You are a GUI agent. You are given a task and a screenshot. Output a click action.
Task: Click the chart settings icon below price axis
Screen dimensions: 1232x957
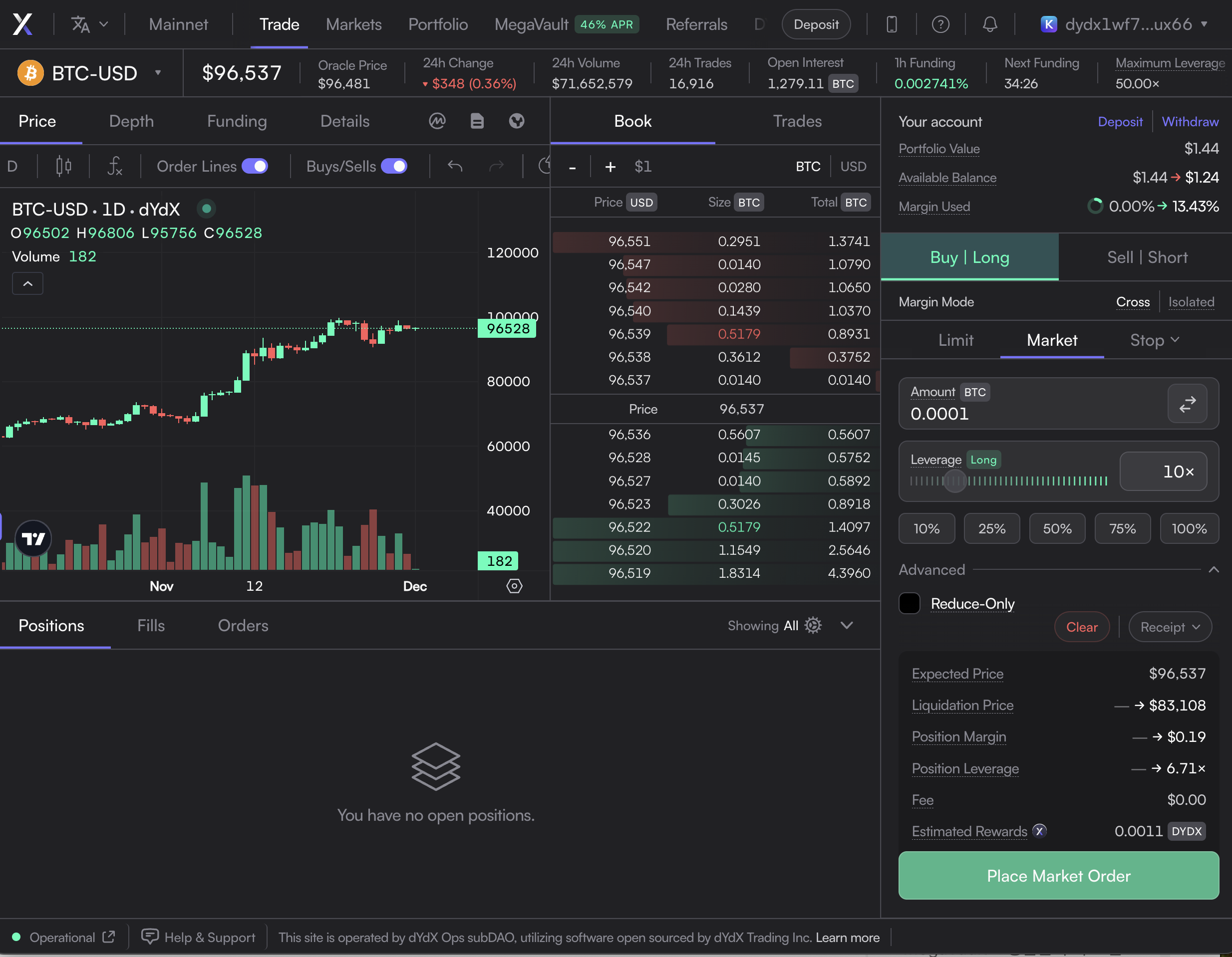click(x=514, y=586)
